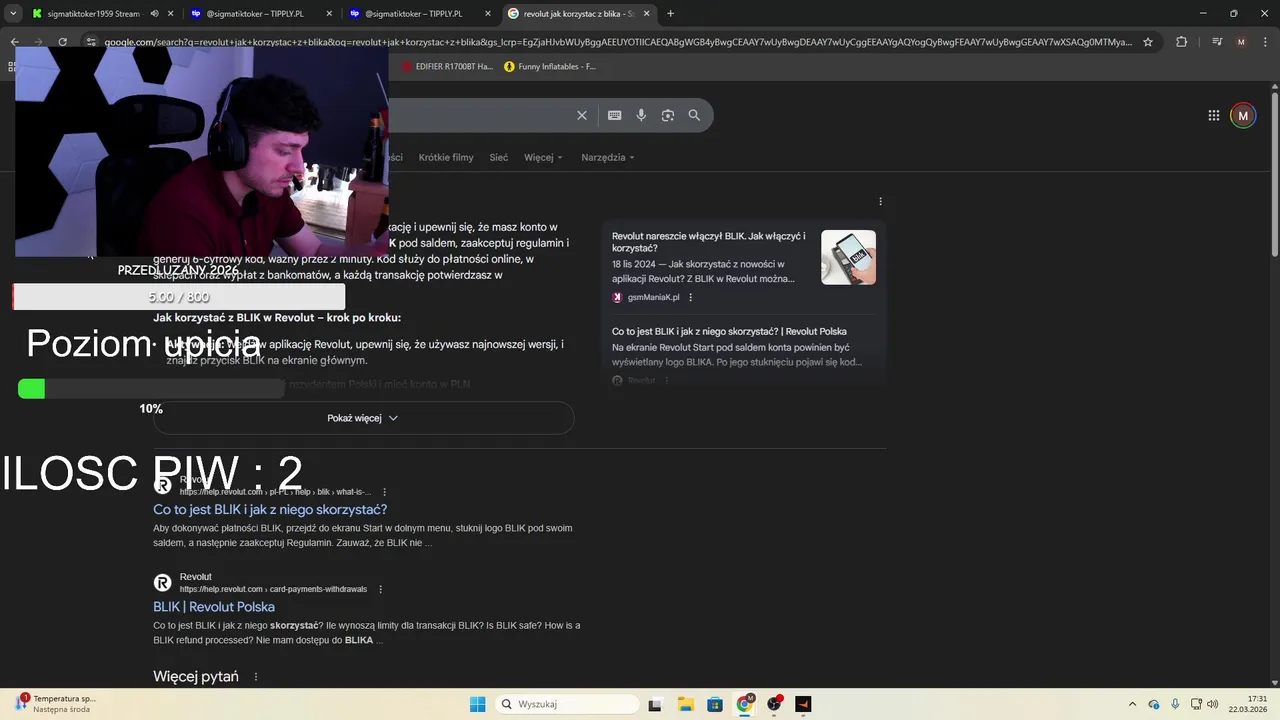This screenshot has height=720, width=1280.
Task: Open the tab search dropdown arrow
Action: 13,14
